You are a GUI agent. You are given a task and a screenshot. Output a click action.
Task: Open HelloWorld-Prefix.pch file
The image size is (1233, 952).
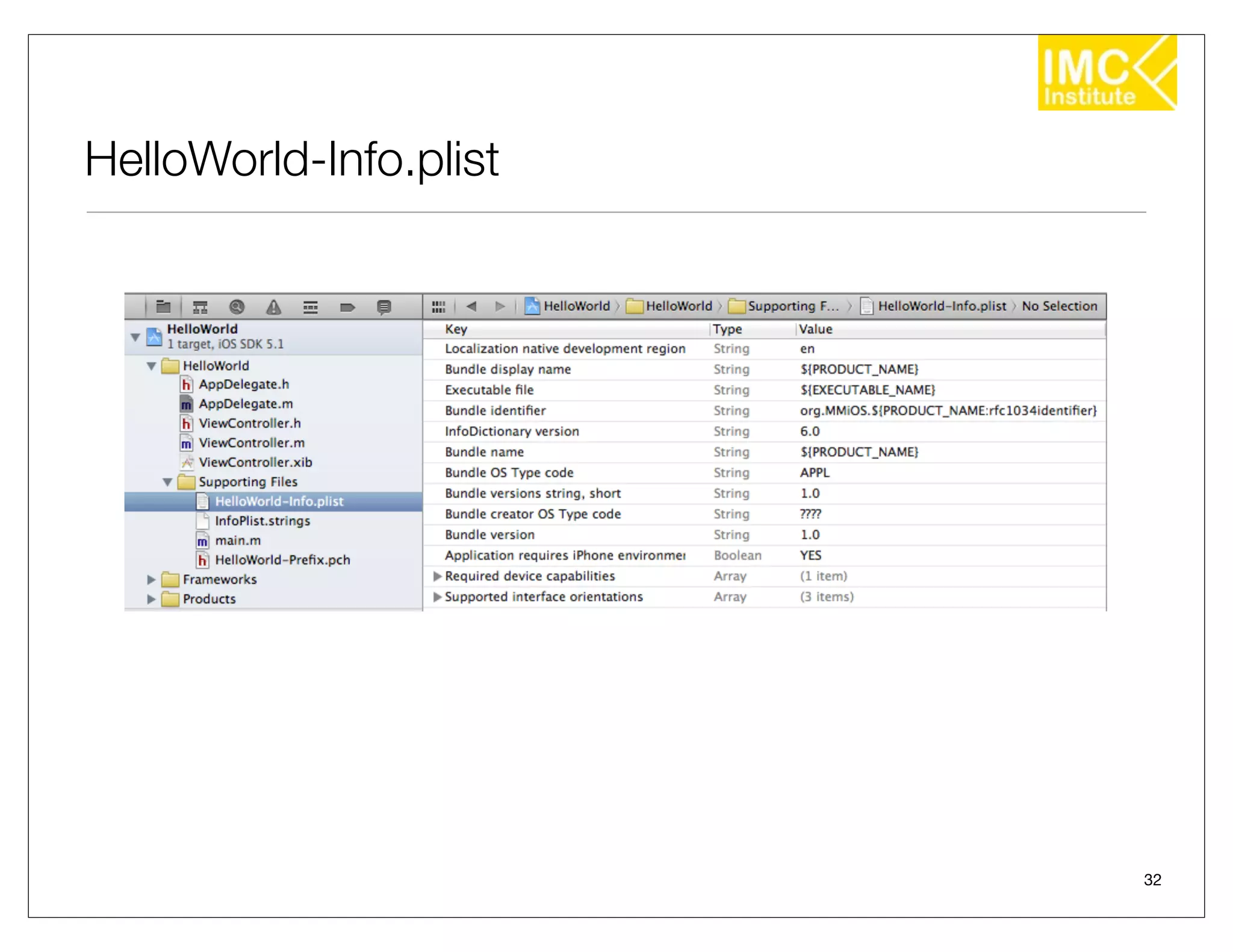coord(273,560)
